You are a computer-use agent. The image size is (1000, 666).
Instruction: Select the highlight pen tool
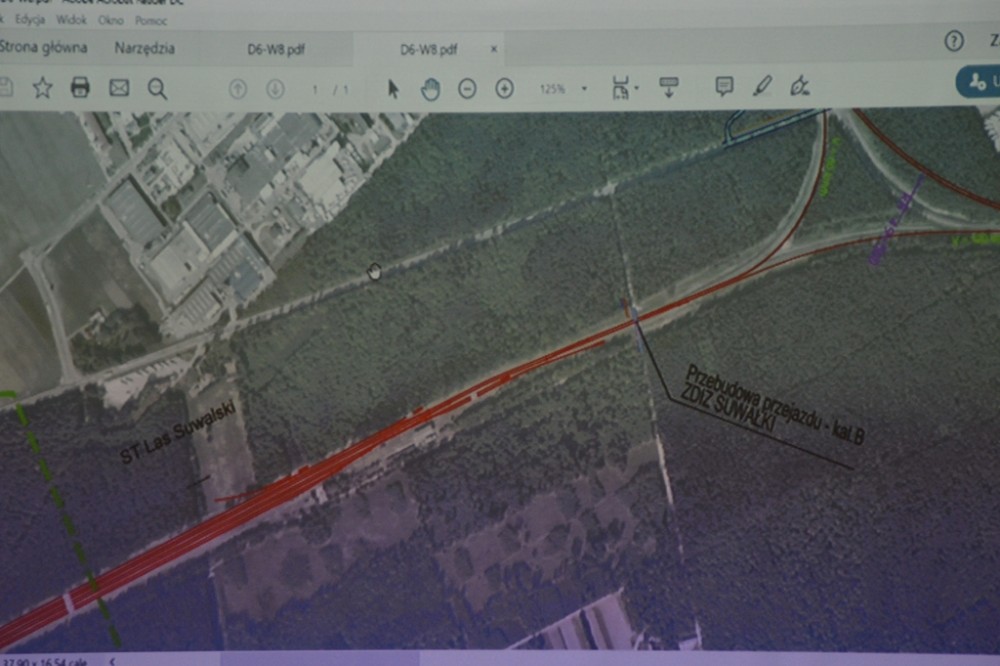762,86
